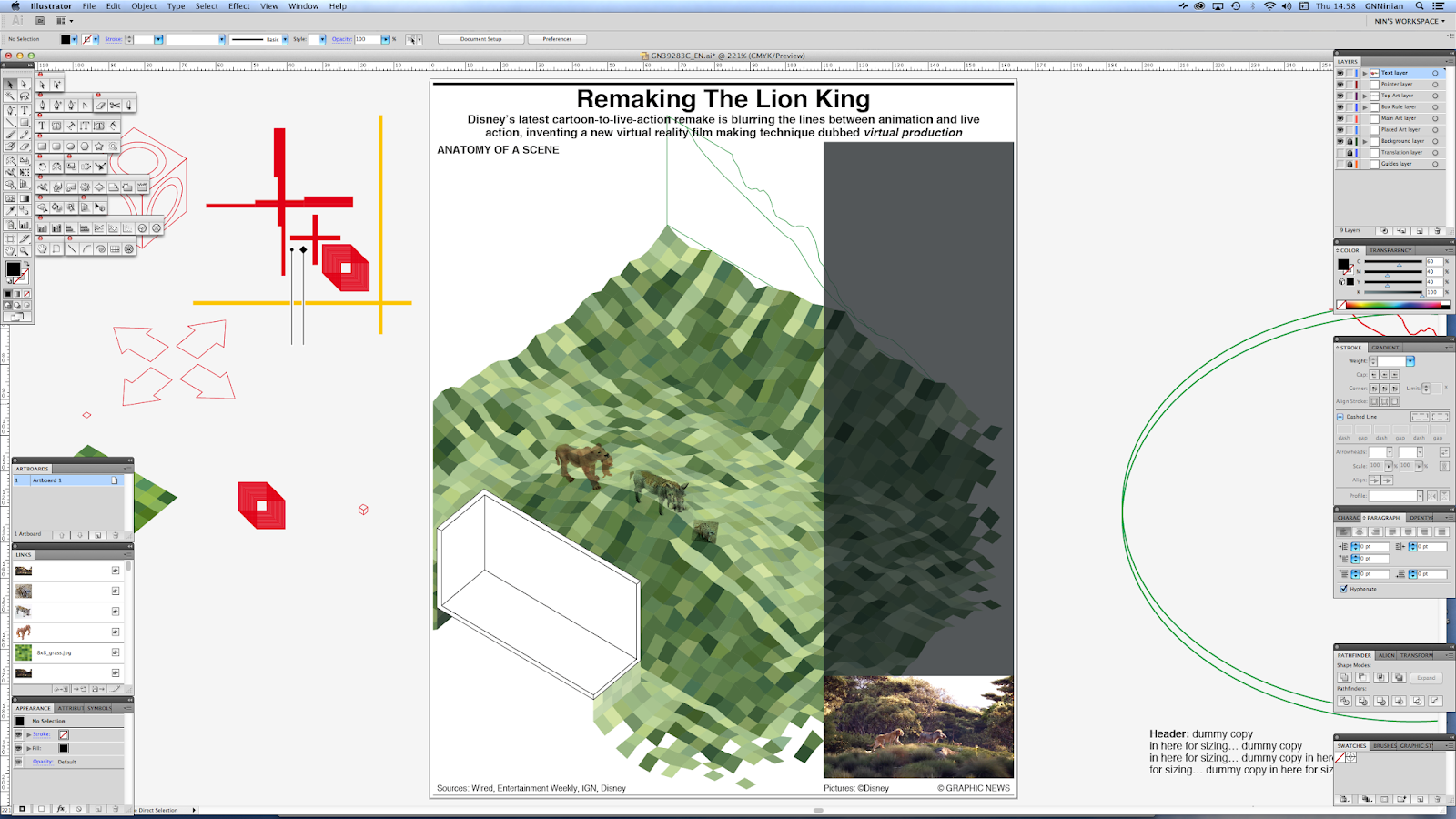Viewport: 1456px width, 819px height.
Task: Select the Eyedropper tool
Action: pyautogui.click(x=11, y=211)
